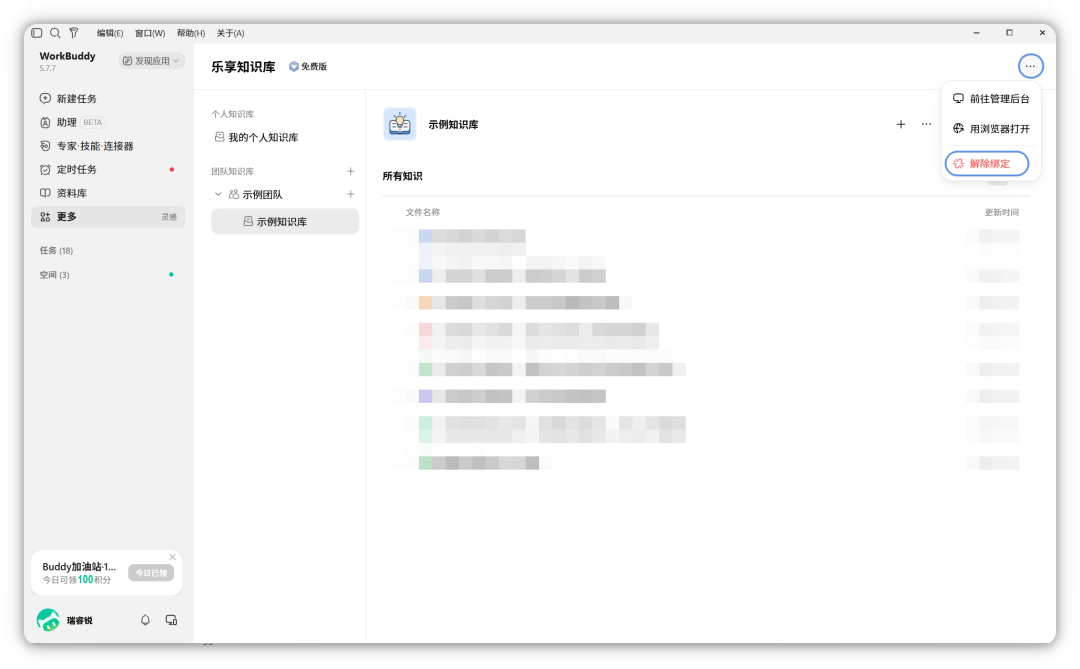
Task: Expand the 发现应用 dropdown
Action: click(151, 61)
